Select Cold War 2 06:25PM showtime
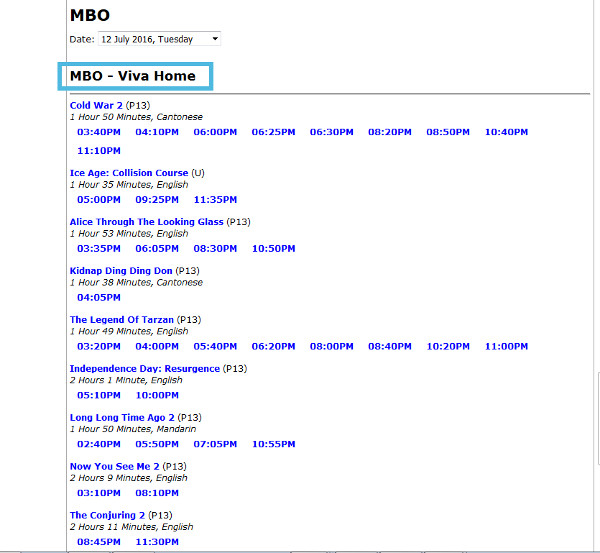This screenshot has height=553, width=600. (x=273, y=132)
